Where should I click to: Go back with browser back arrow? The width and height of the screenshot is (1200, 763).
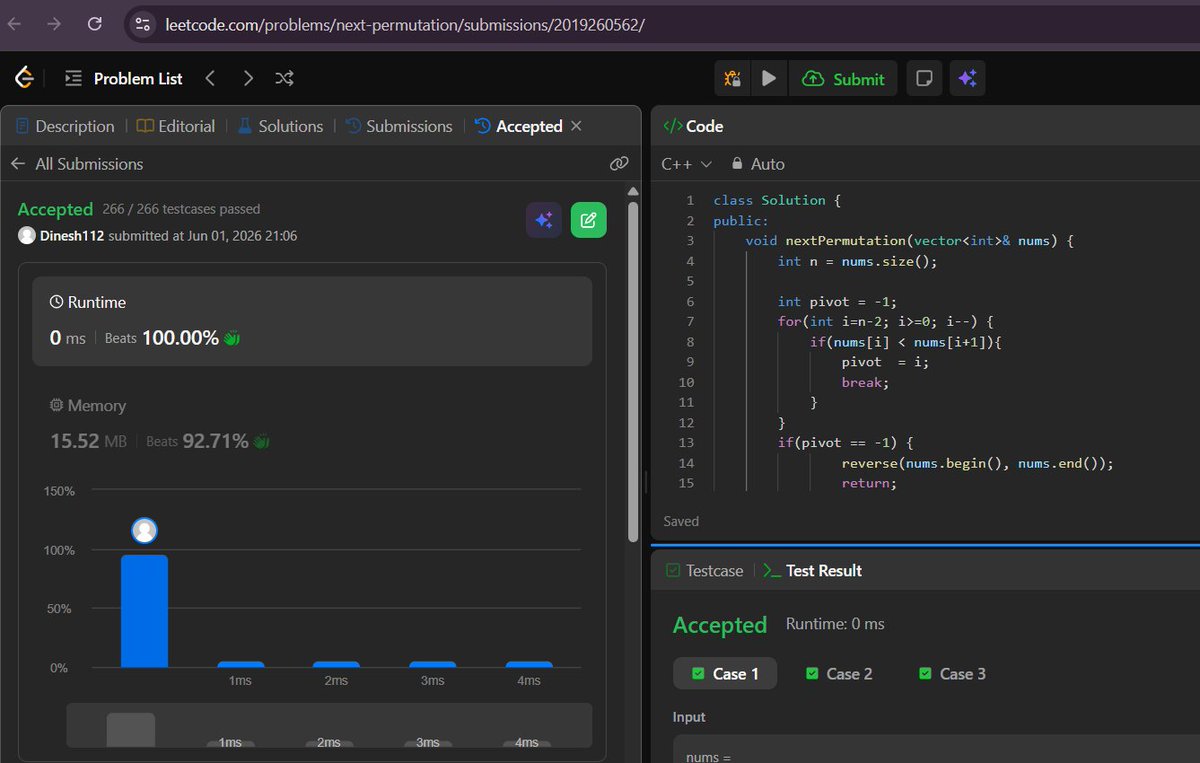pyautogui.click(x=14, y=24)
